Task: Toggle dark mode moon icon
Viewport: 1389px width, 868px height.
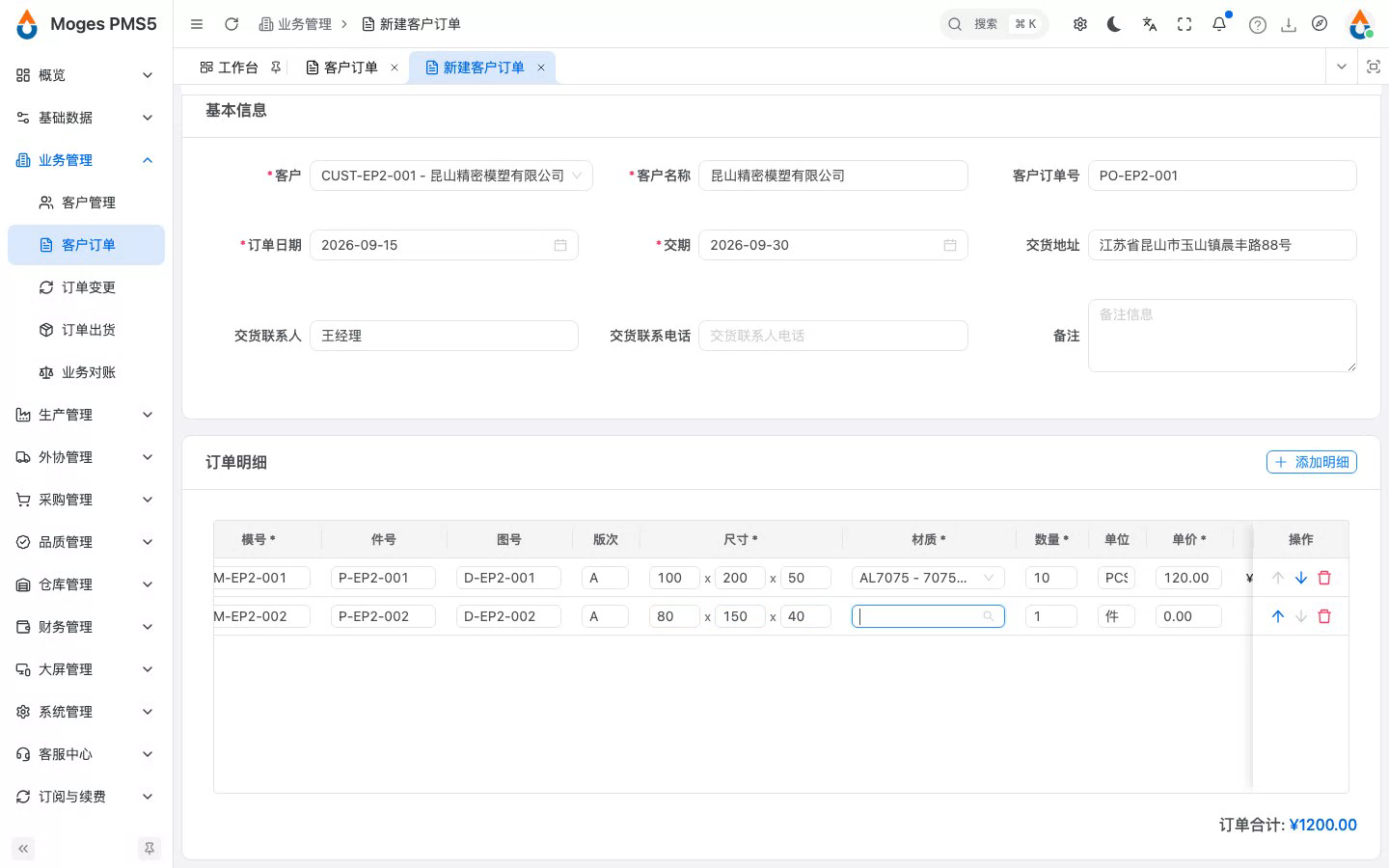Action: pos(1114,24)
